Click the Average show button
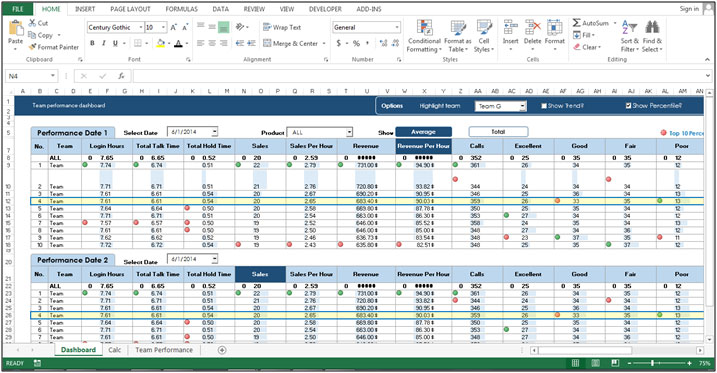Screen dimensions: 717x373 (423, 132)
